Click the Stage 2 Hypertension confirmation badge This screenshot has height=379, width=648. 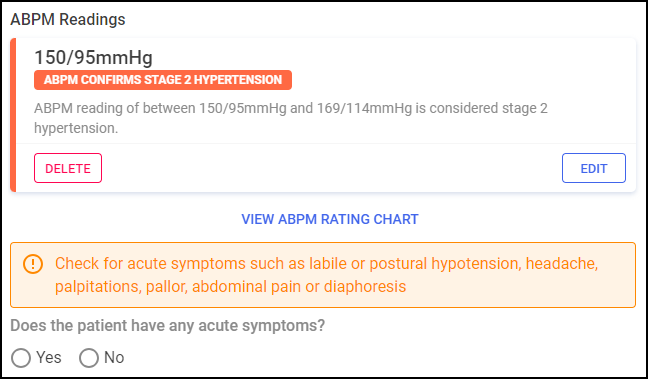point(163,80)
